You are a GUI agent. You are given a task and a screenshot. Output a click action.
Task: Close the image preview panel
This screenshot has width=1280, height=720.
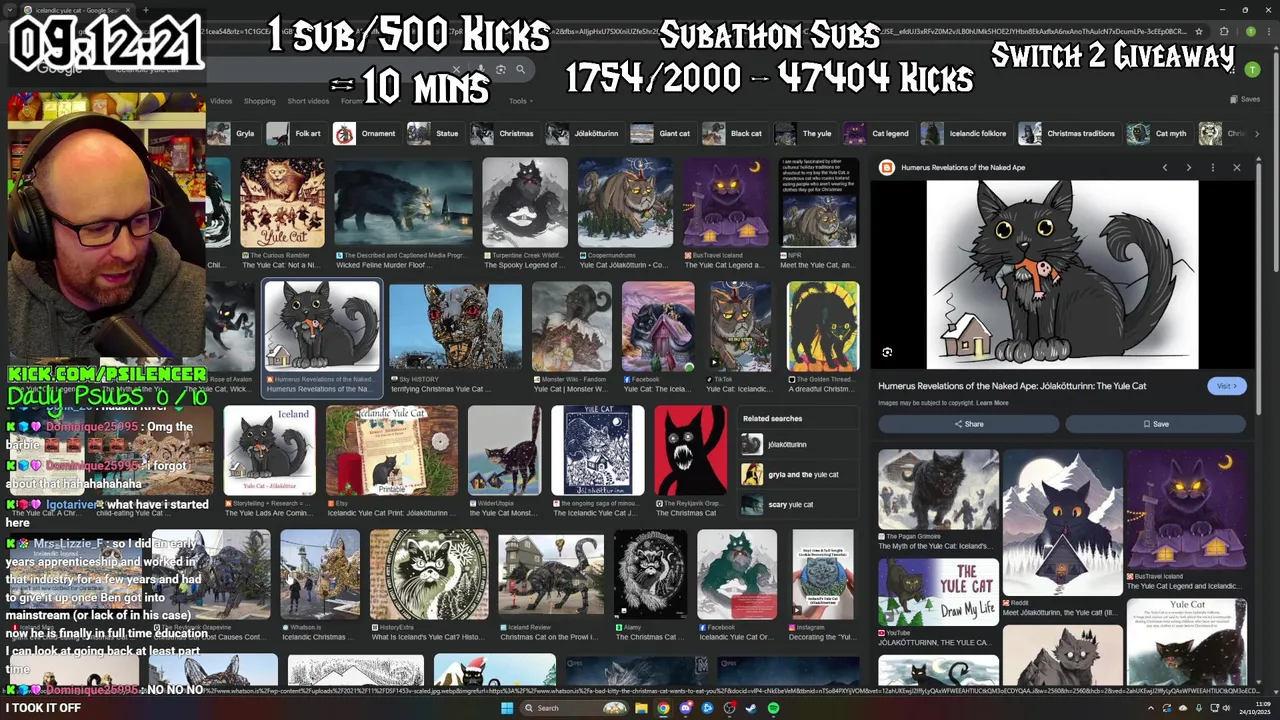tap(1237, 168)
